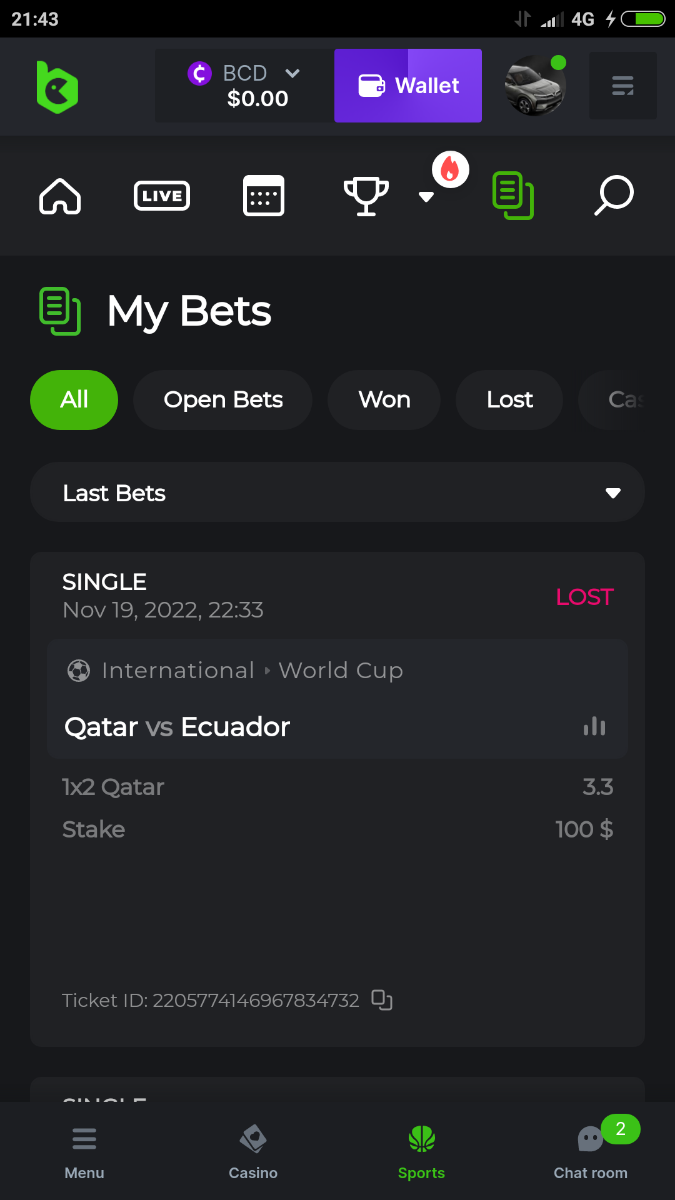Click the purple Wallet button
Viewport: 675px width, 1200px height.
[408, 86]
